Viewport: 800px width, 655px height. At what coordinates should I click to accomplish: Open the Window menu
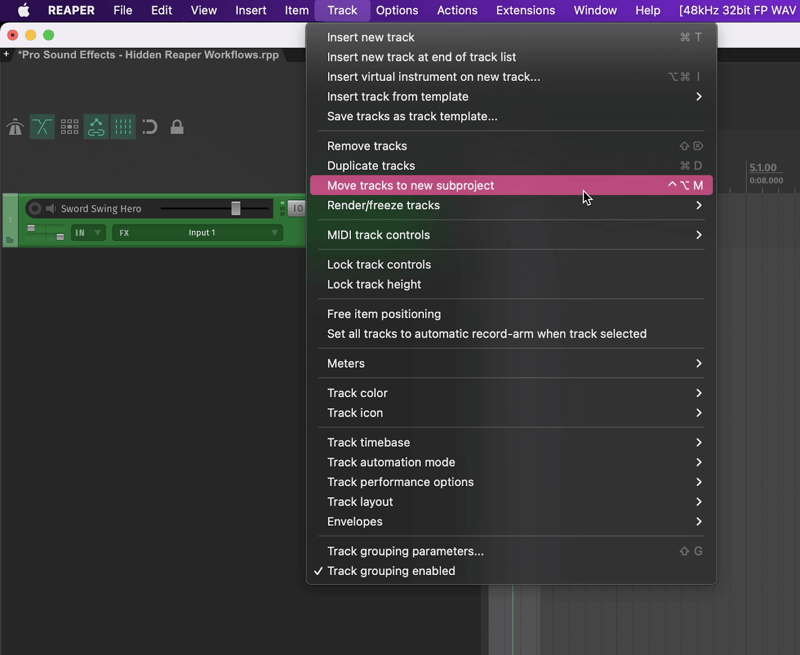click(595, 10)
